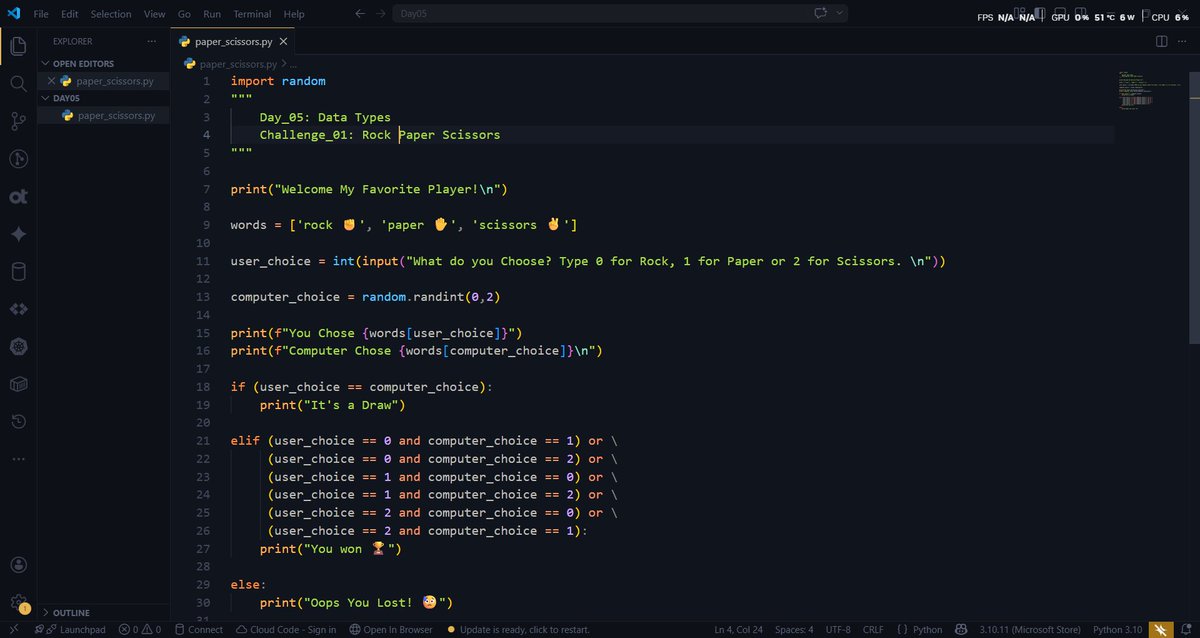Open the chat dropdown chevron in title bar
1200x638 pixels.
tap(840, 14)
